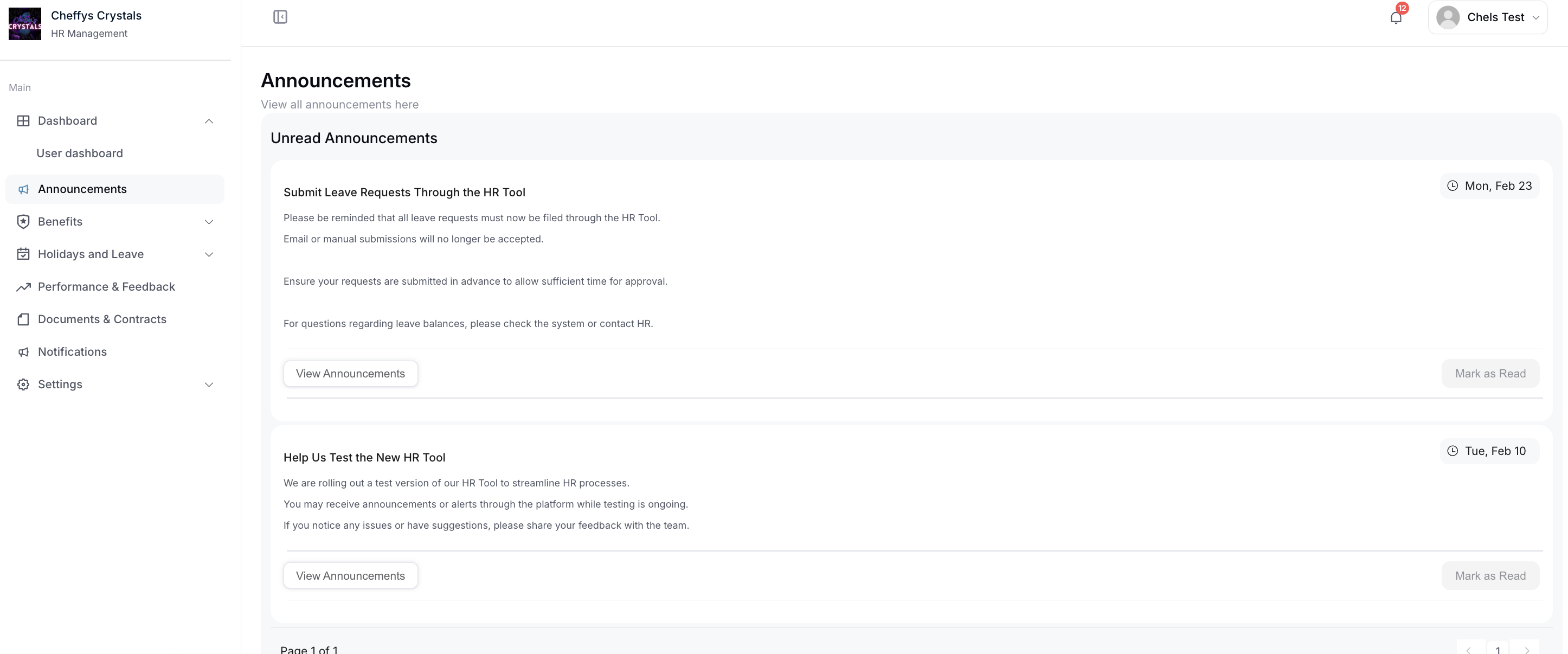Click the Benefits shield icon

[x=23, y=222]
